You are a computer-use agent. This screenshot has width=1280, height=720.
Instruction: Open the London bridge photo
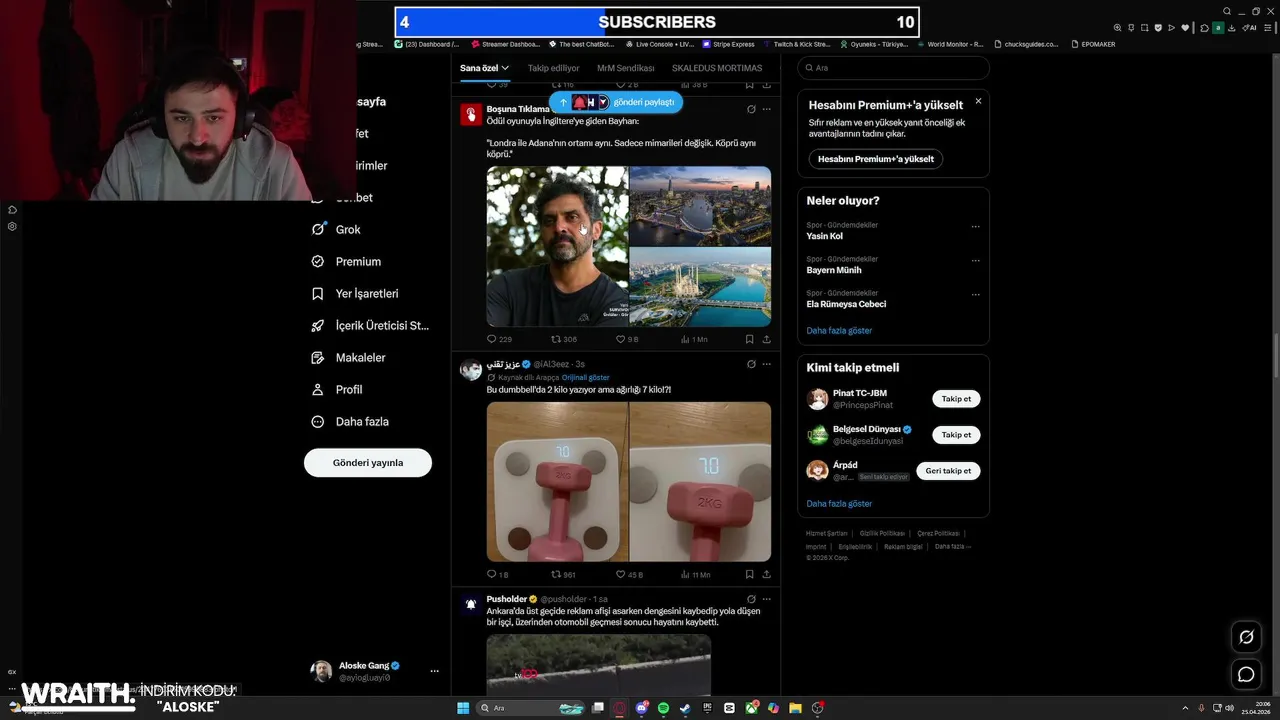click(701, 206)
